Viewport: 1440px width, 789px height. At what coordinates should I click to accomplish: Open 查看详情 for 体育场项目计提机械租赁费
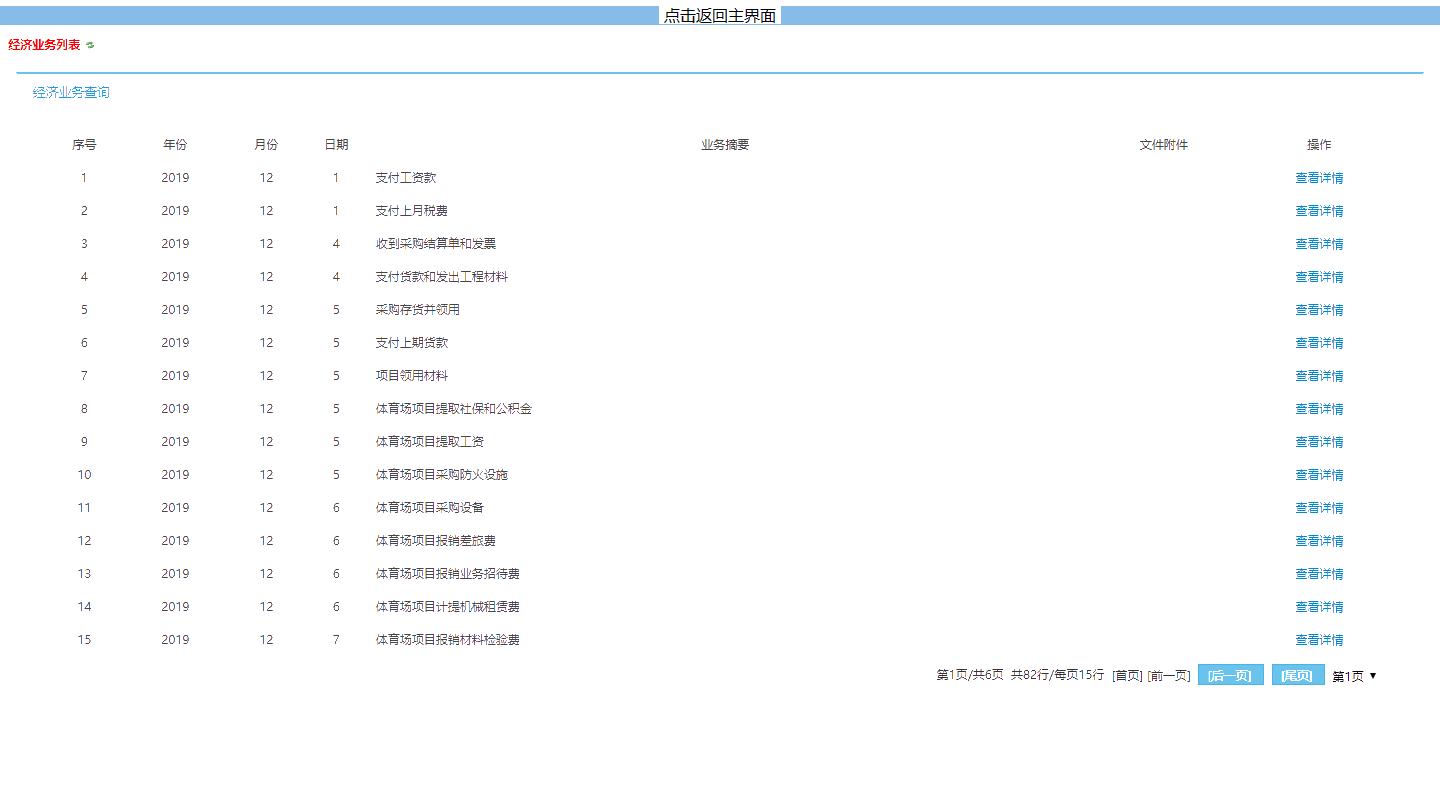point(1319,607)
